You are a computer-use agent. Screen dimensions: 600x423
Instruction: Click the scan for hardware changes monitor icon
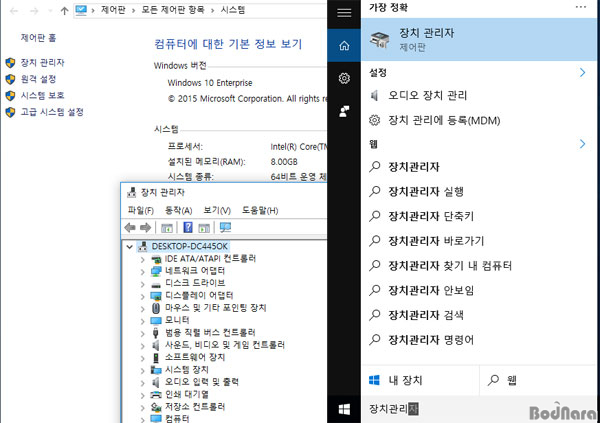225,228
